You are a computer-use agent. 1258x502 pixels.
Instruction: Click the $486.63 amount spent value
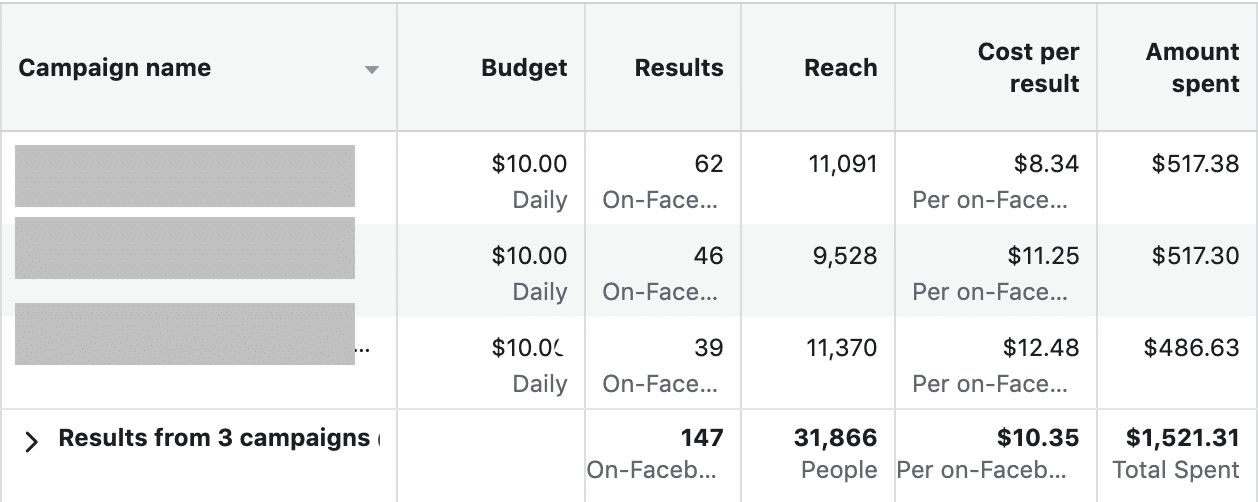coord(1192,348)
